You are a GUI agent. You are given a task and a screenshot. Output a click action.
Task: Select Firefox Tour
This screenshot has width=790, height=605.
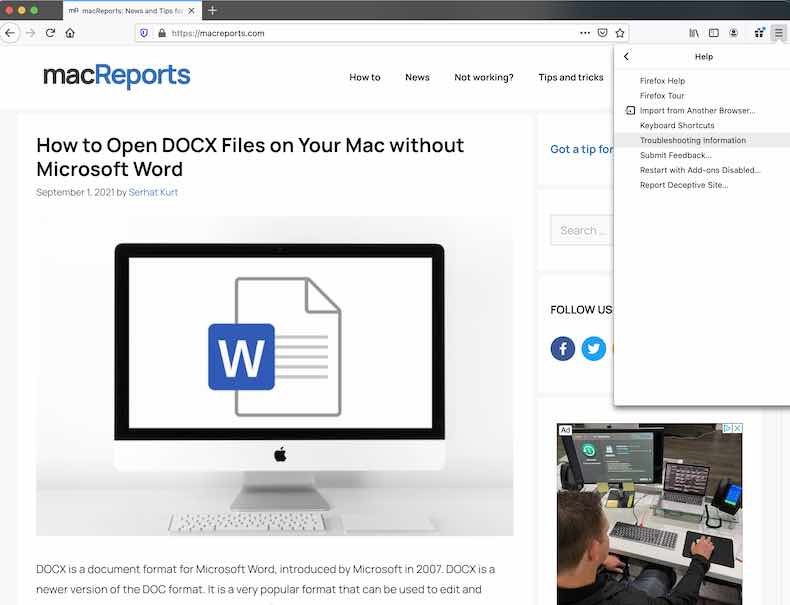coord(662,96)
